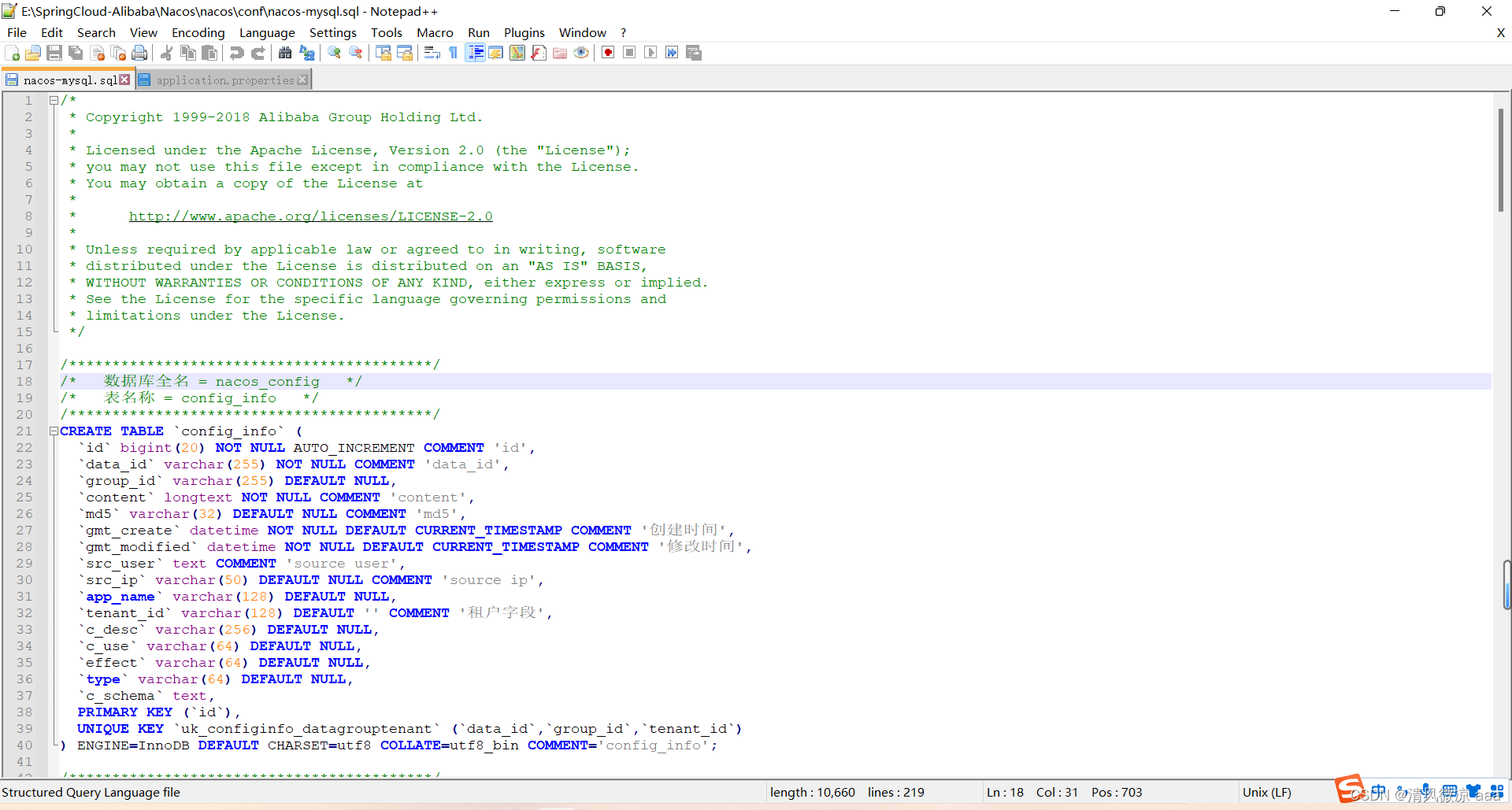
Task: Open the Tools menu
Action: click(387, 32)
